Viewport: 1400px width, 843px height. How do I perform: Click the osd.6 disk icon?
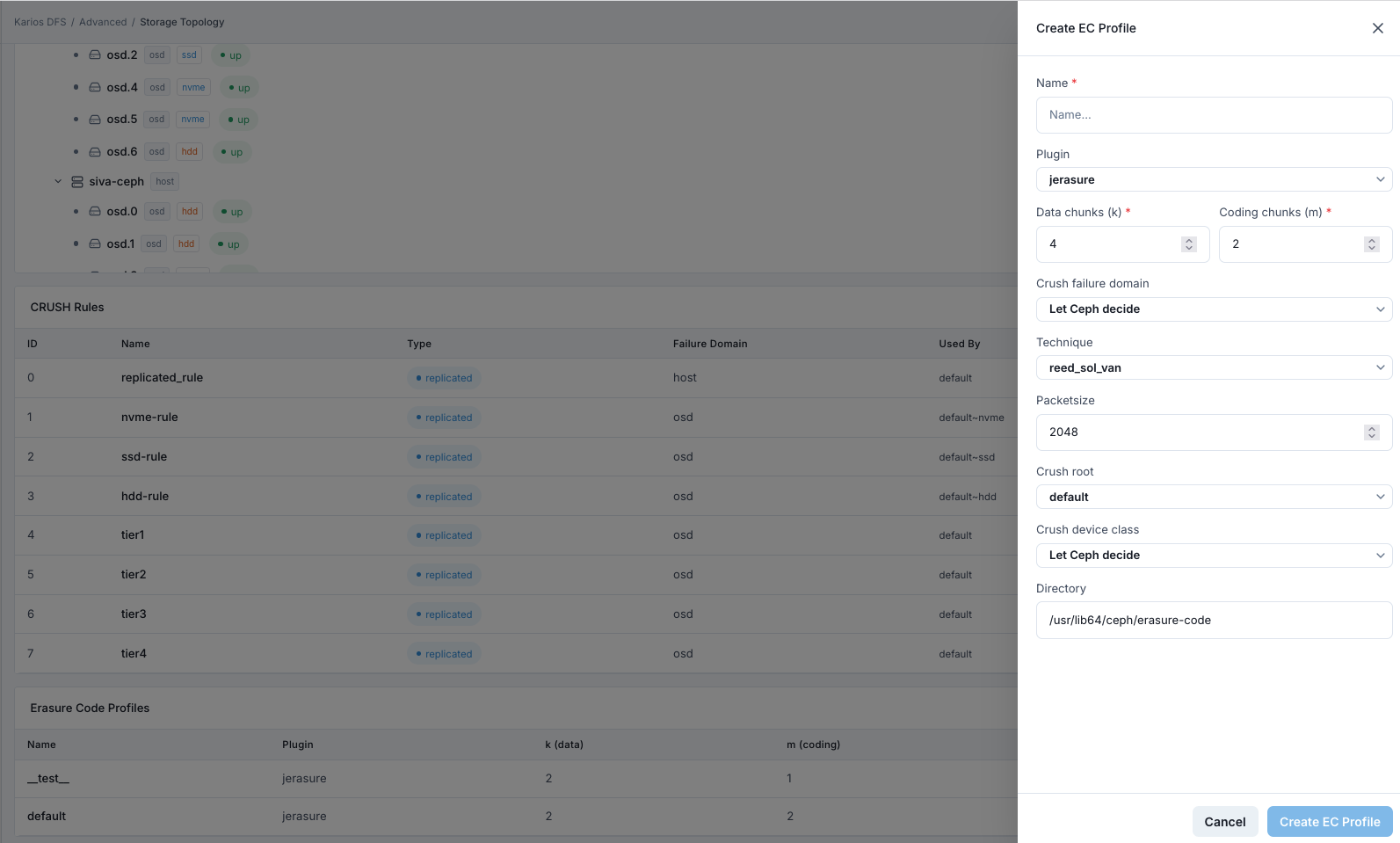point(95,152)
